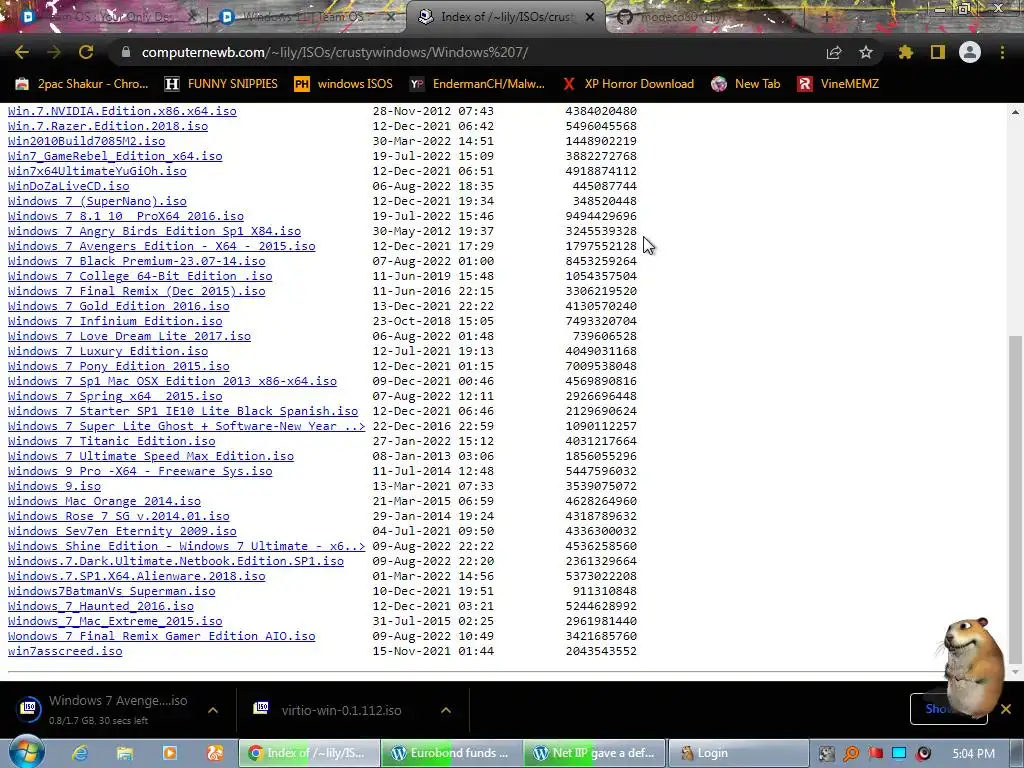This screenshot has width=1024, height=768.
Task: Click the red flag tray icon
Action: (x=875, y=754)
